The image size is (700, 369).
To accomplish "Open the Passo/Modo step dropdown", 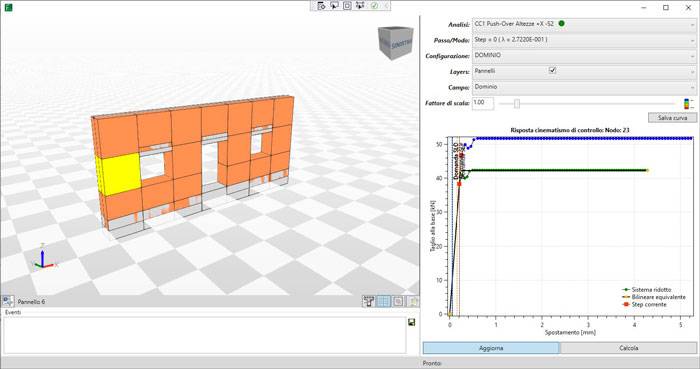I will point(584,40).
